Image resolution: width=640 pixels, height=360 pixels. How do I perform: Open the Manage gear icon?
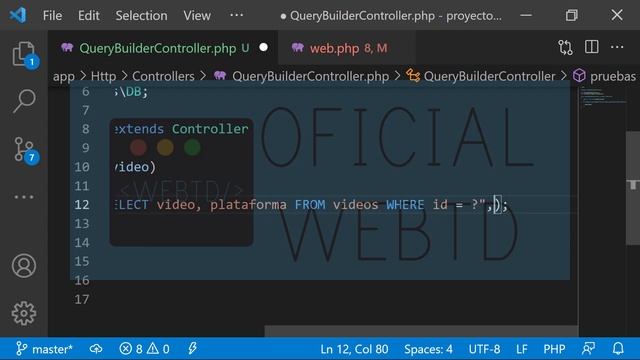coord(24,313)
